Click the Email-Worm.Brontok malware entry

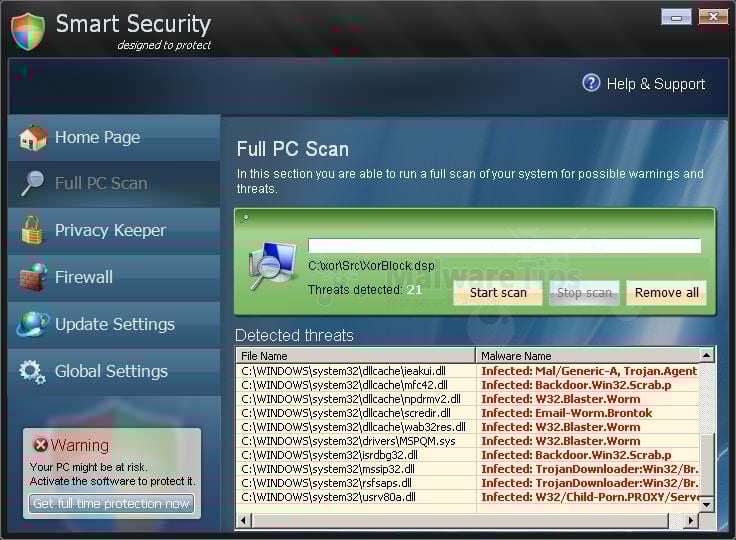[x=567, y=413]
